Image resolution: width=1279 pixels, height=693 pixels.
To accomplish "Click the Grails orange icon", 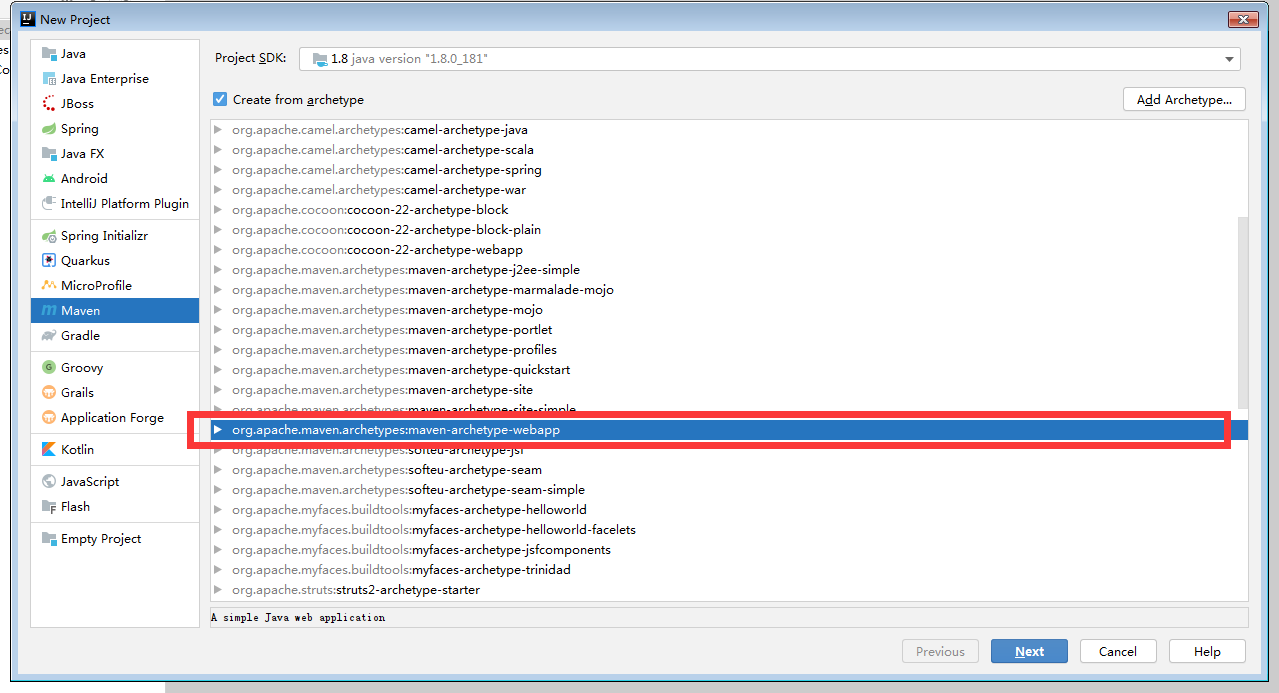I will pos(49,393).
